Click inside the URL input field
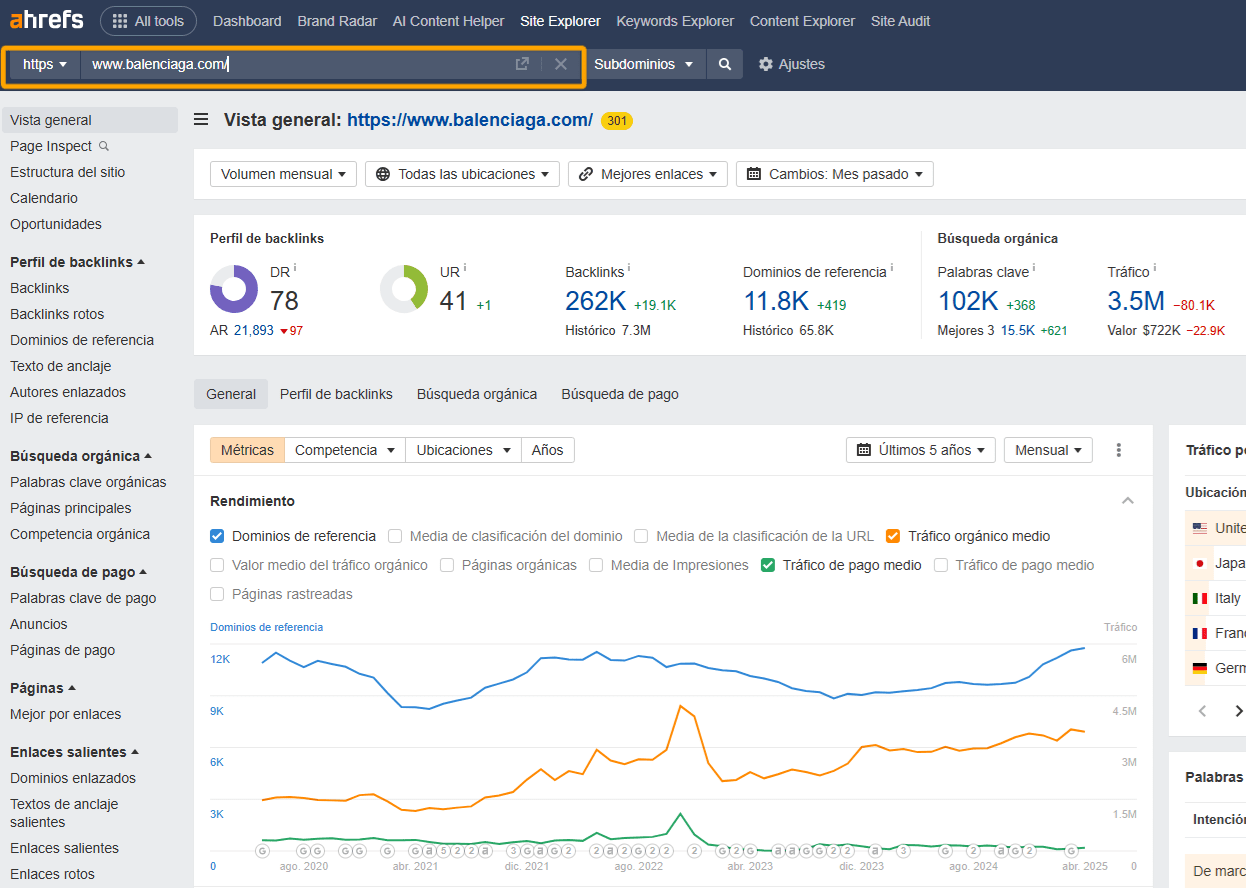 [300, 63]
